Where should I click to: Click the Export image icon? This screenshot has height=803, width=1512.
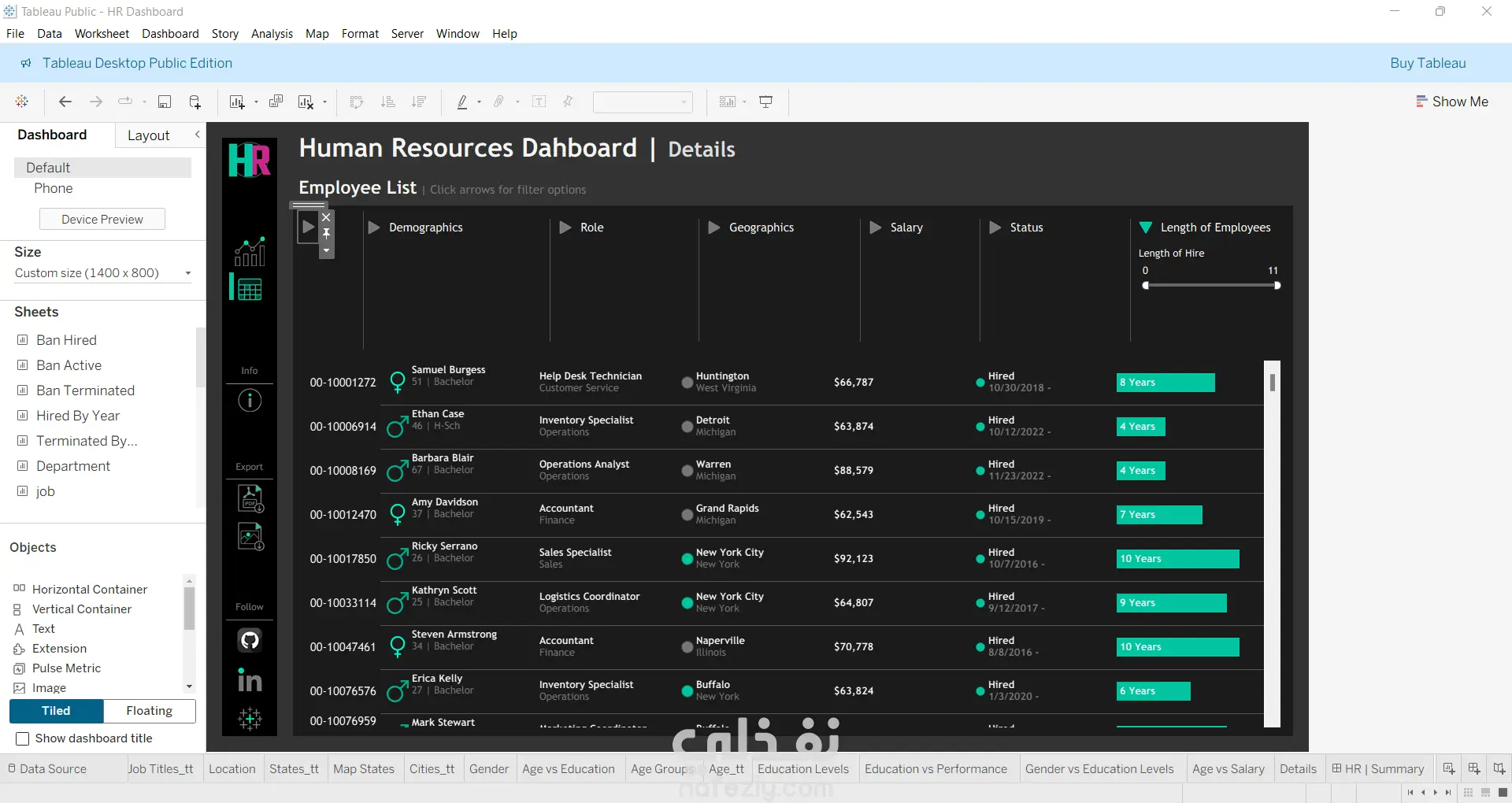click(x=250, y=537)
